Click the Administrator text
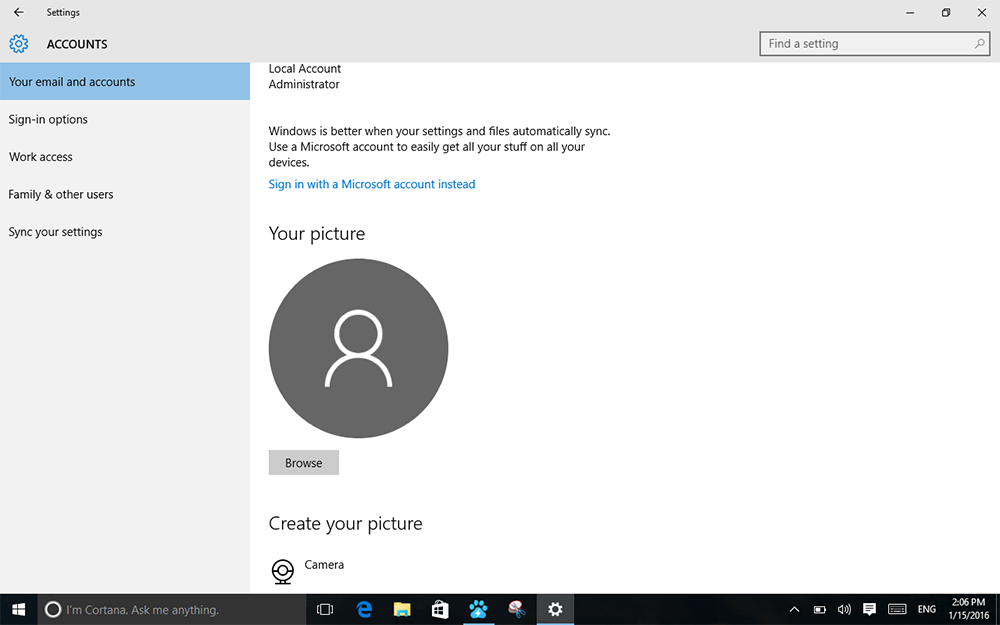1000x625 pixels. [304, 84]
